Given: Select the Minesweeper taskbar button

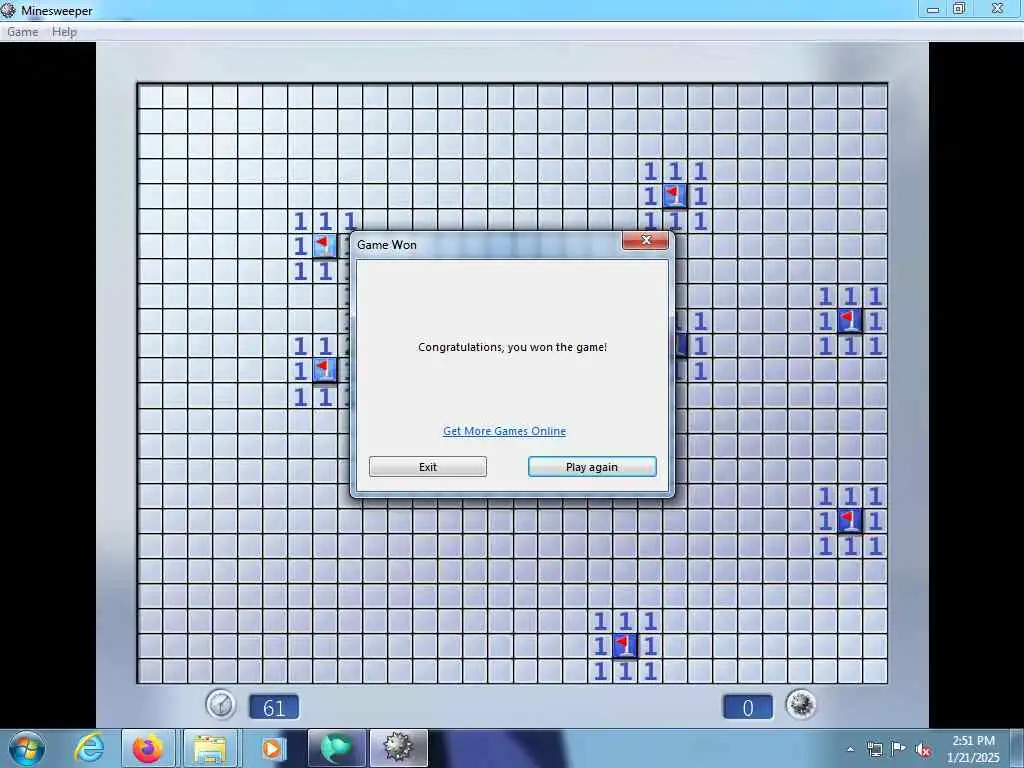Looking at the screenshot, I should pyautogui.click(x=398, y=748).
